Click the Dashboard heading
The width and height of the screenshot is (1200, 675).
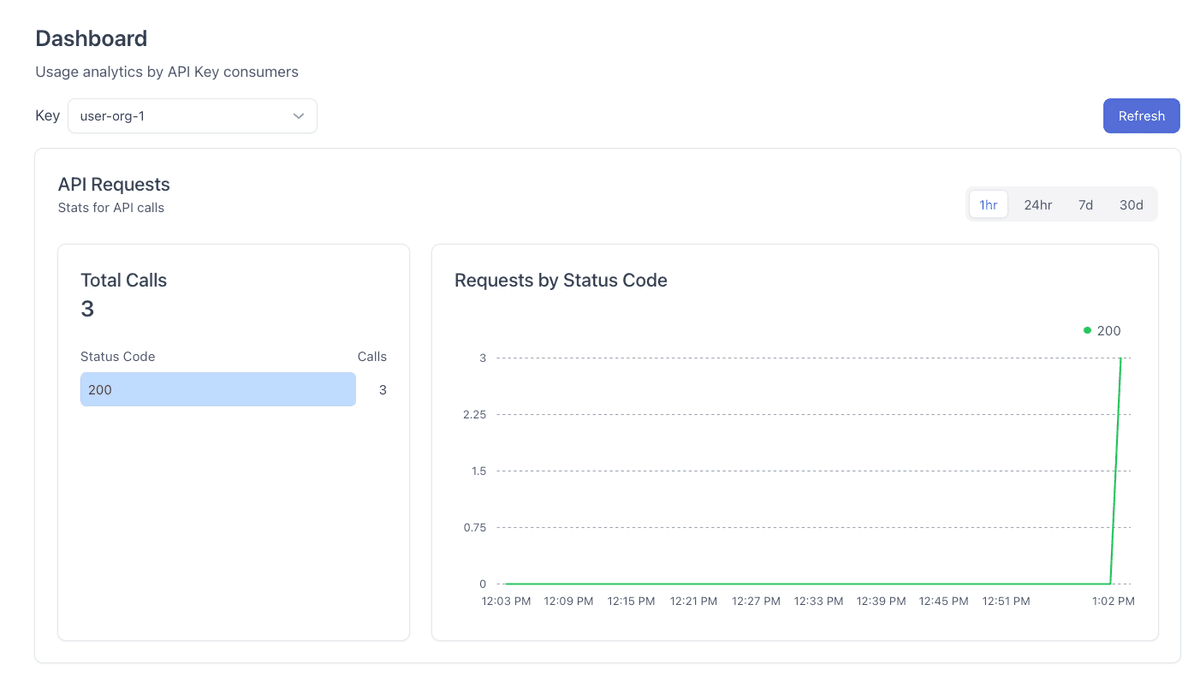click(91, 39)
